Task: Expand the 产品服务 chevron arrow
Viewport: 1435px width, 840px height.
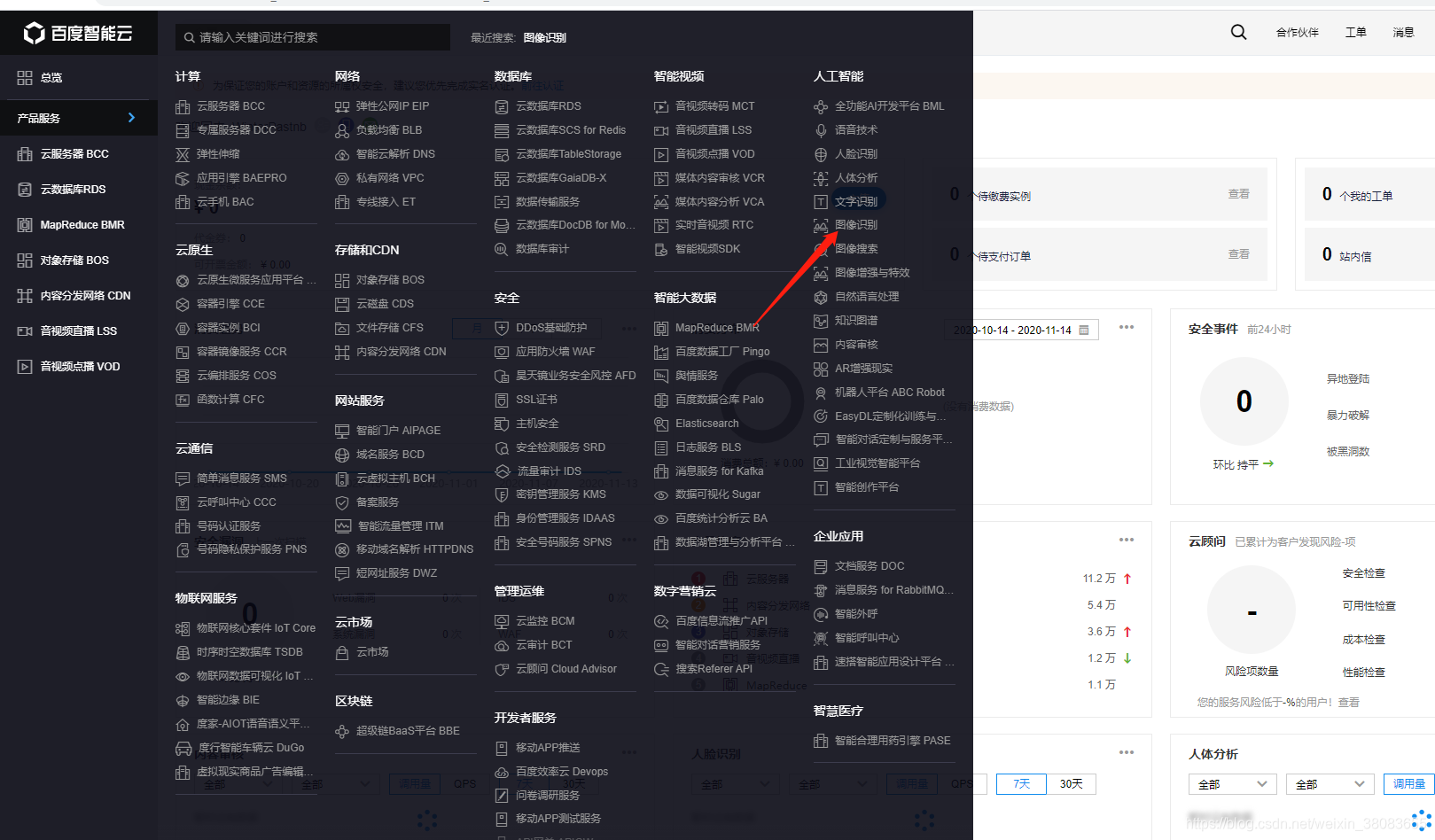Action: coord(131,118)
